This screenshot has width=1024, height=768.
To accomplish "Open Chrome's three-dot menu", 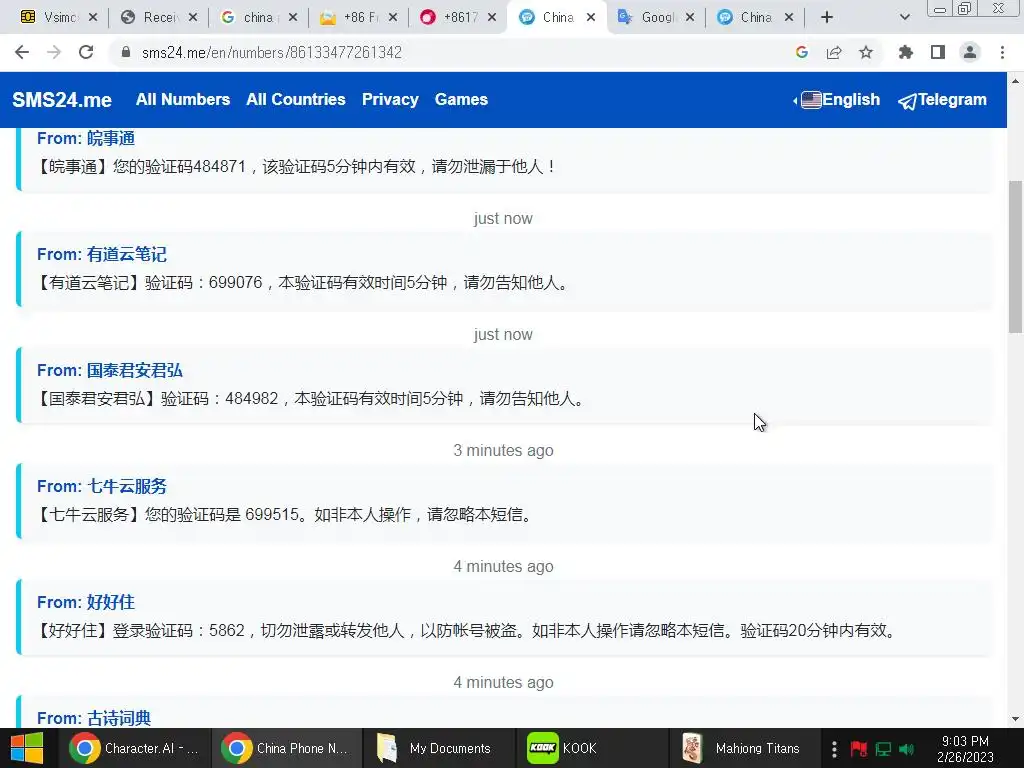I will (1002, 52).
